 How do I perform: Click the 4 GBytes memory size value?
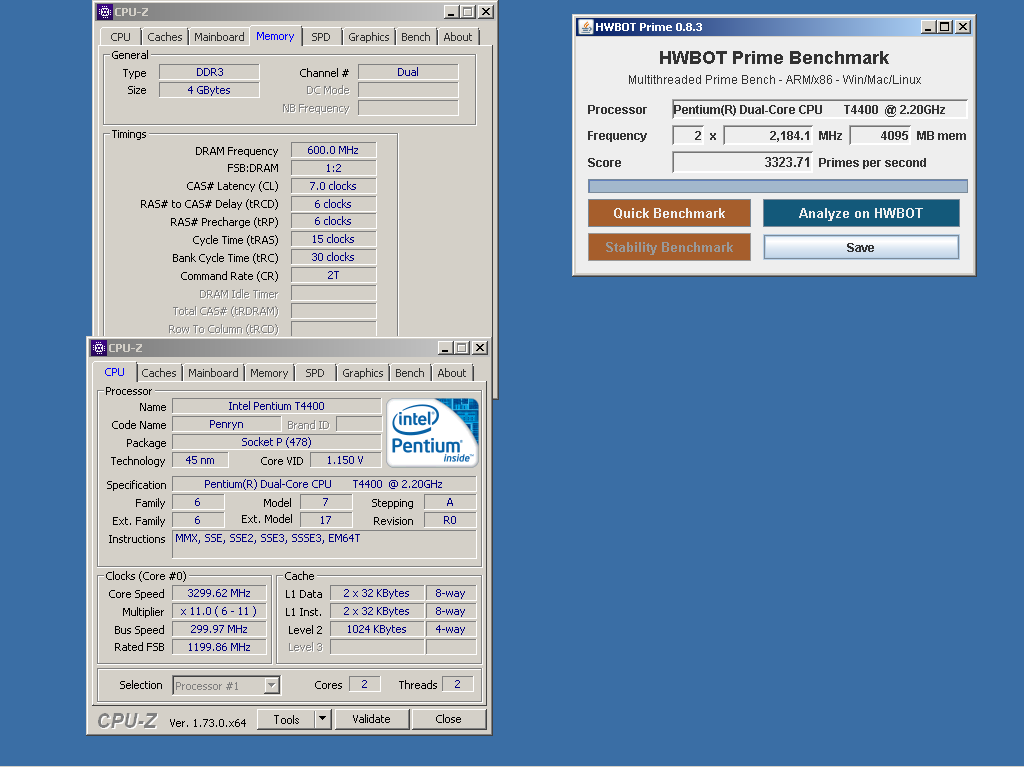(x=210, y=90)
